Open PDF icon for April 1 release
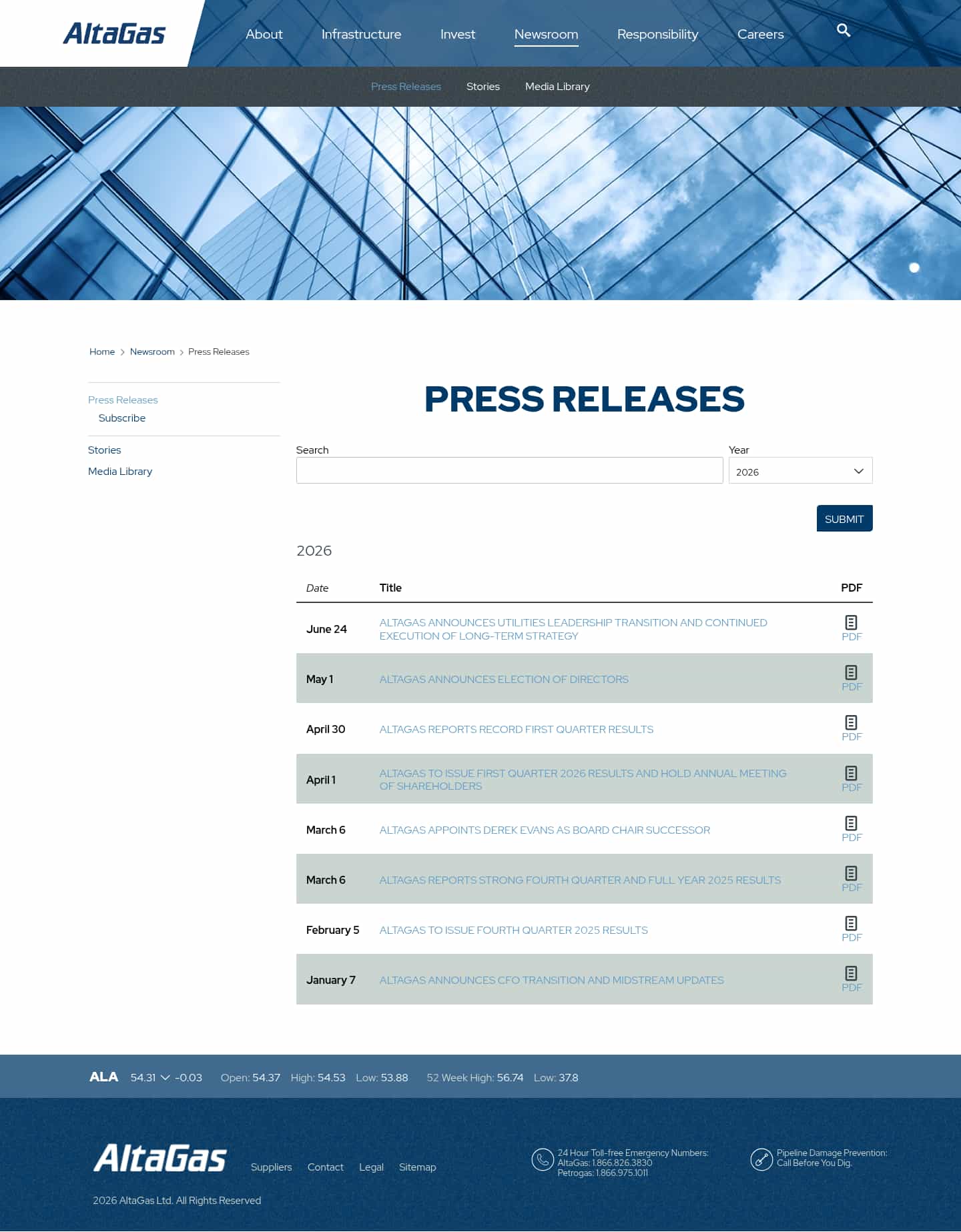 click(x=851, y=773)
